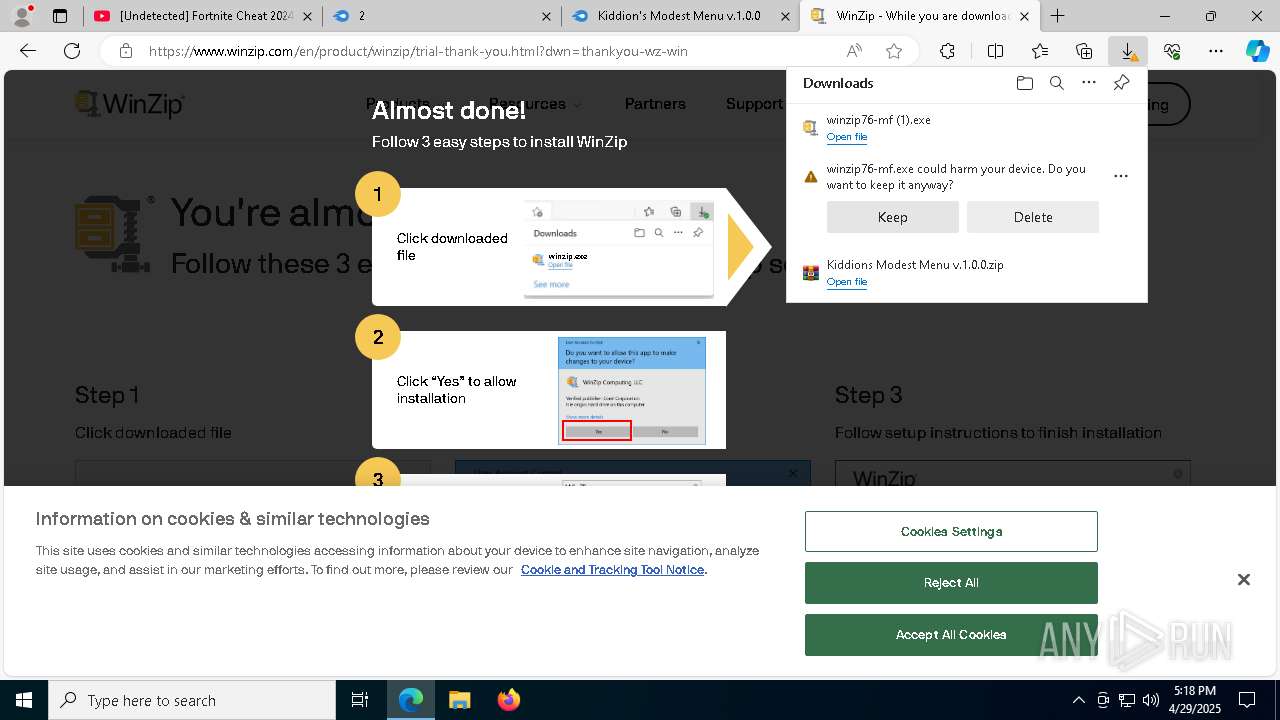The image size is (1280, 720).
Task: Search downloads with magnifier icon
Action: pos(1056,83)
